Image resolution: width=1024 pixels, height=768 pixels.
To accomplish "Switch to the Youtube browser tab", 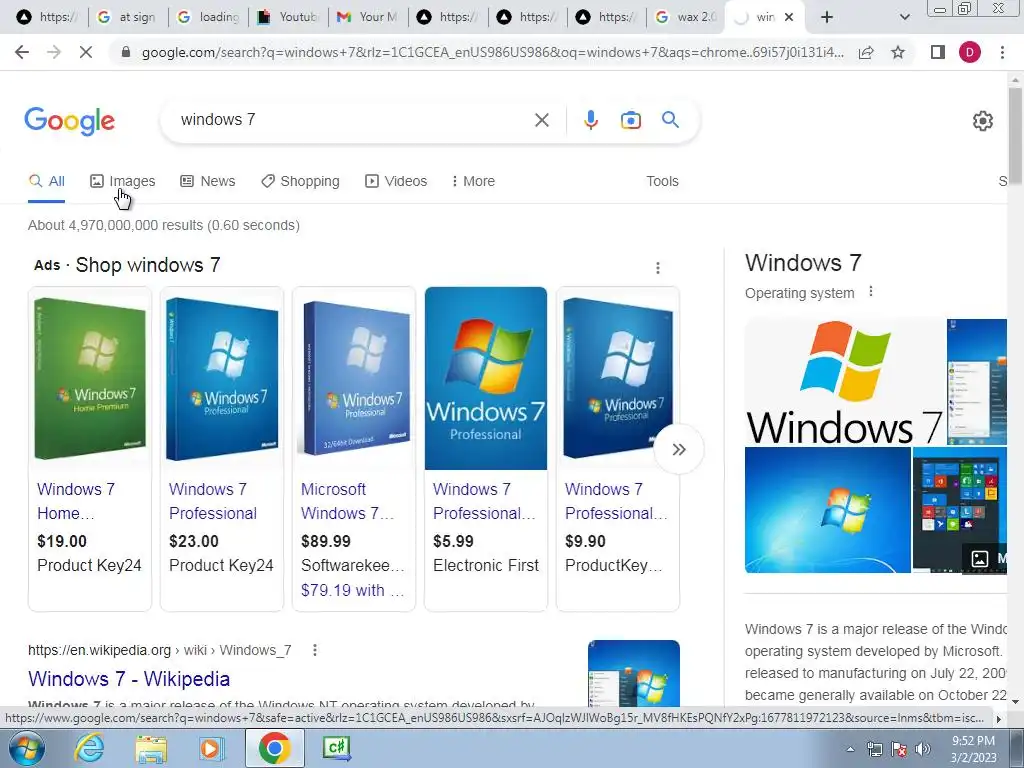I will point(287,17).
